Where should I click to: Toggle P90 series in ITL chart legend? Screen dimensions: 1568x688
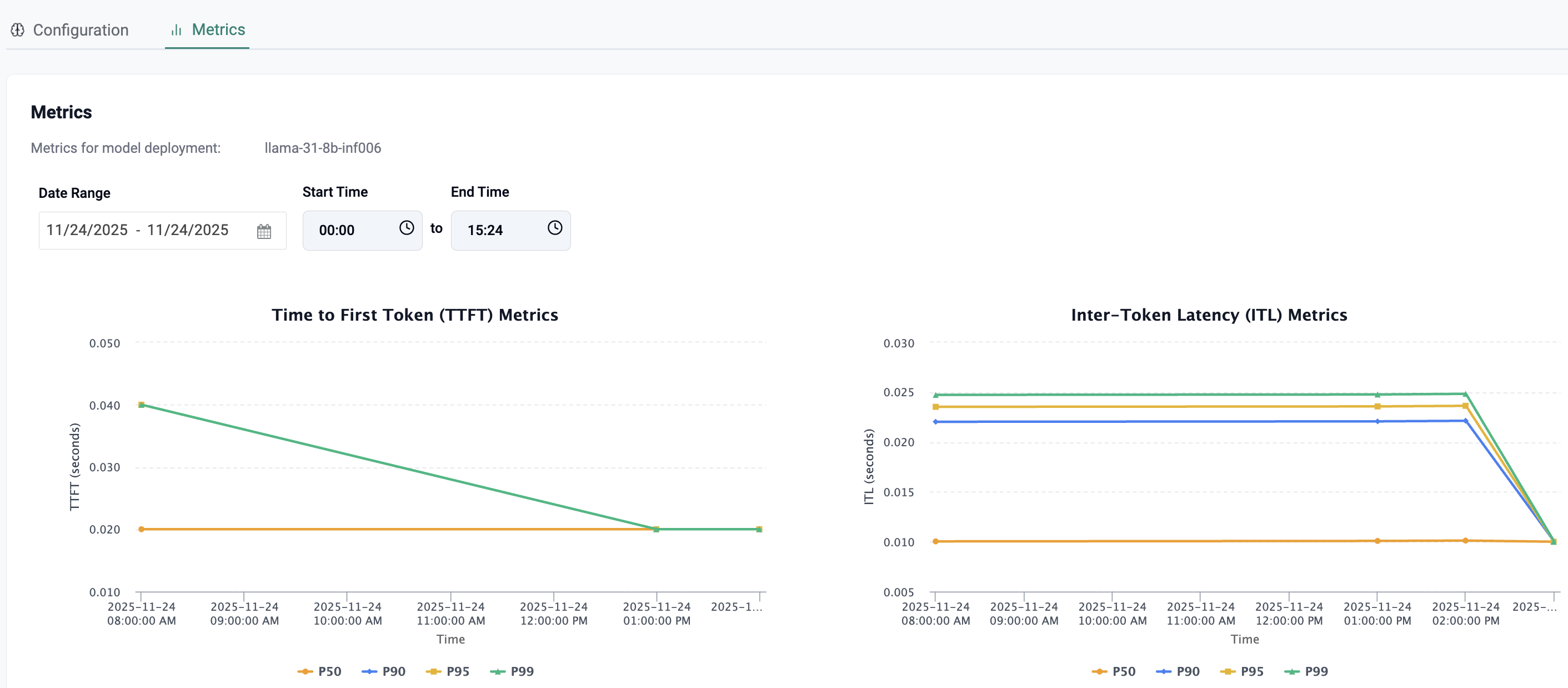1178,671
